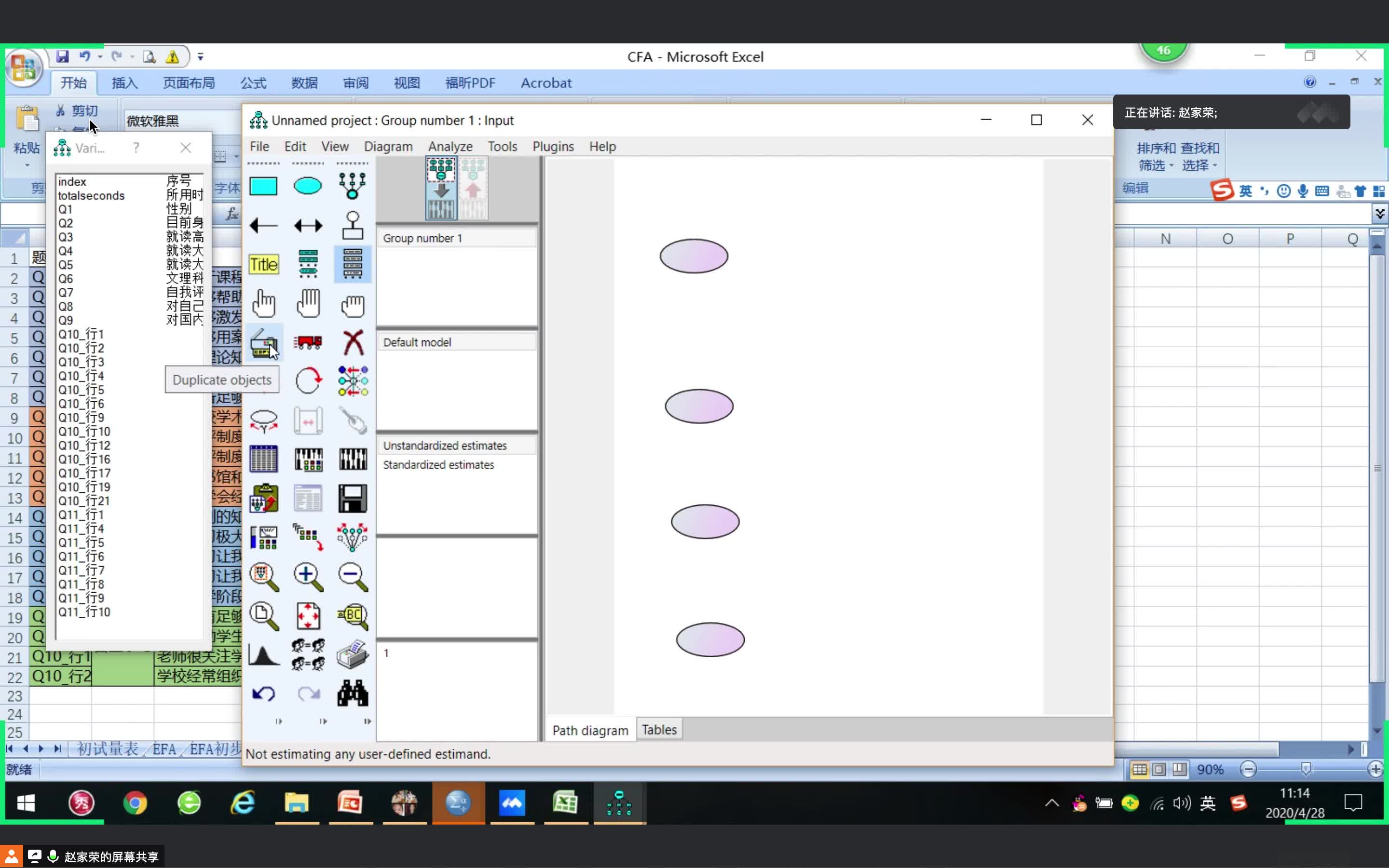1389x868 pixels.
Task: Select the zoom in tool
Action: (308, 575)
